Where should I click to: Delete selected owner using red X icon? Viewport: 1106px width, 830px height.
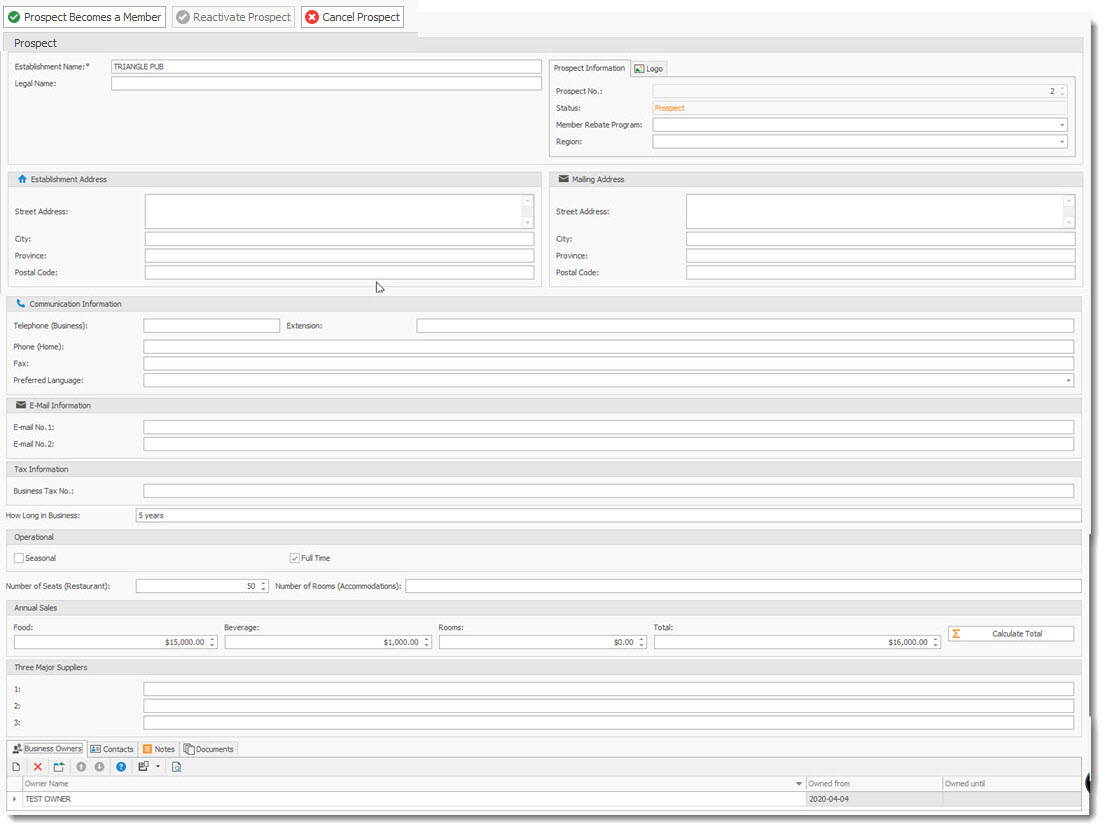click(x=38, y=765)
